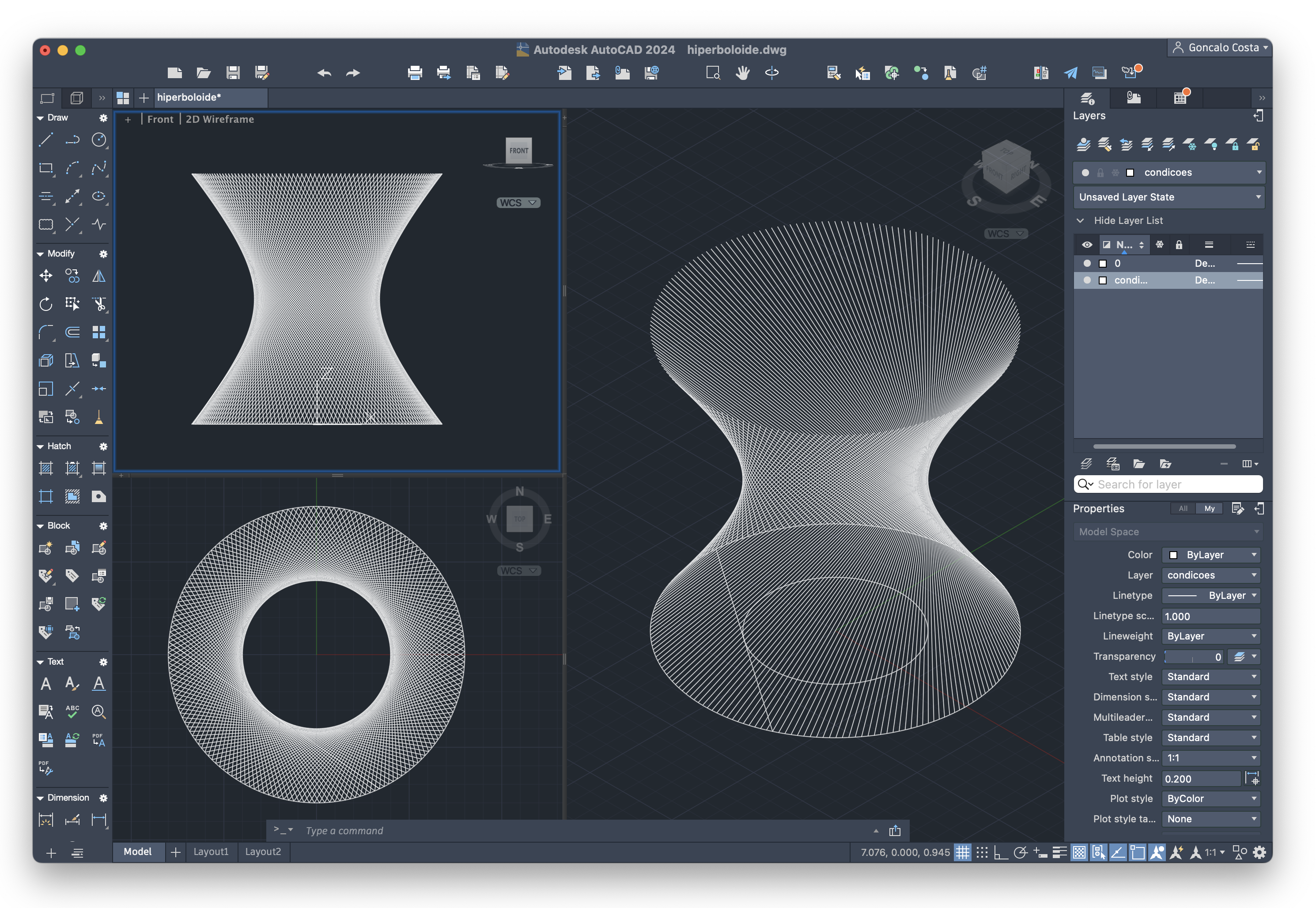This screenshot has width=1316, height=908.
Task: Open a new drawing tab with plus
Action: pos(144,98)
